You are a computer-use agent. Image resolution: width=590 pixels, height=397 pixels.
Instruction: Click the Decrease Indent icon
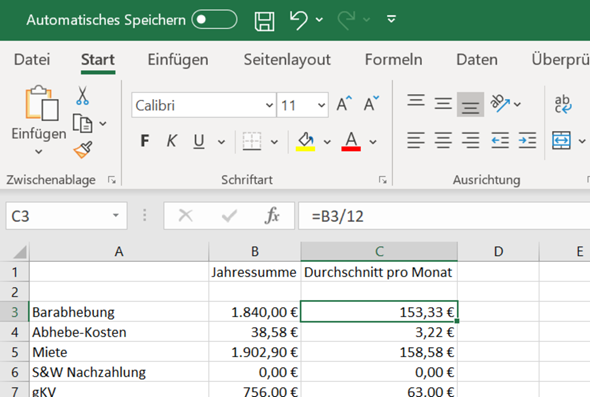500,140
